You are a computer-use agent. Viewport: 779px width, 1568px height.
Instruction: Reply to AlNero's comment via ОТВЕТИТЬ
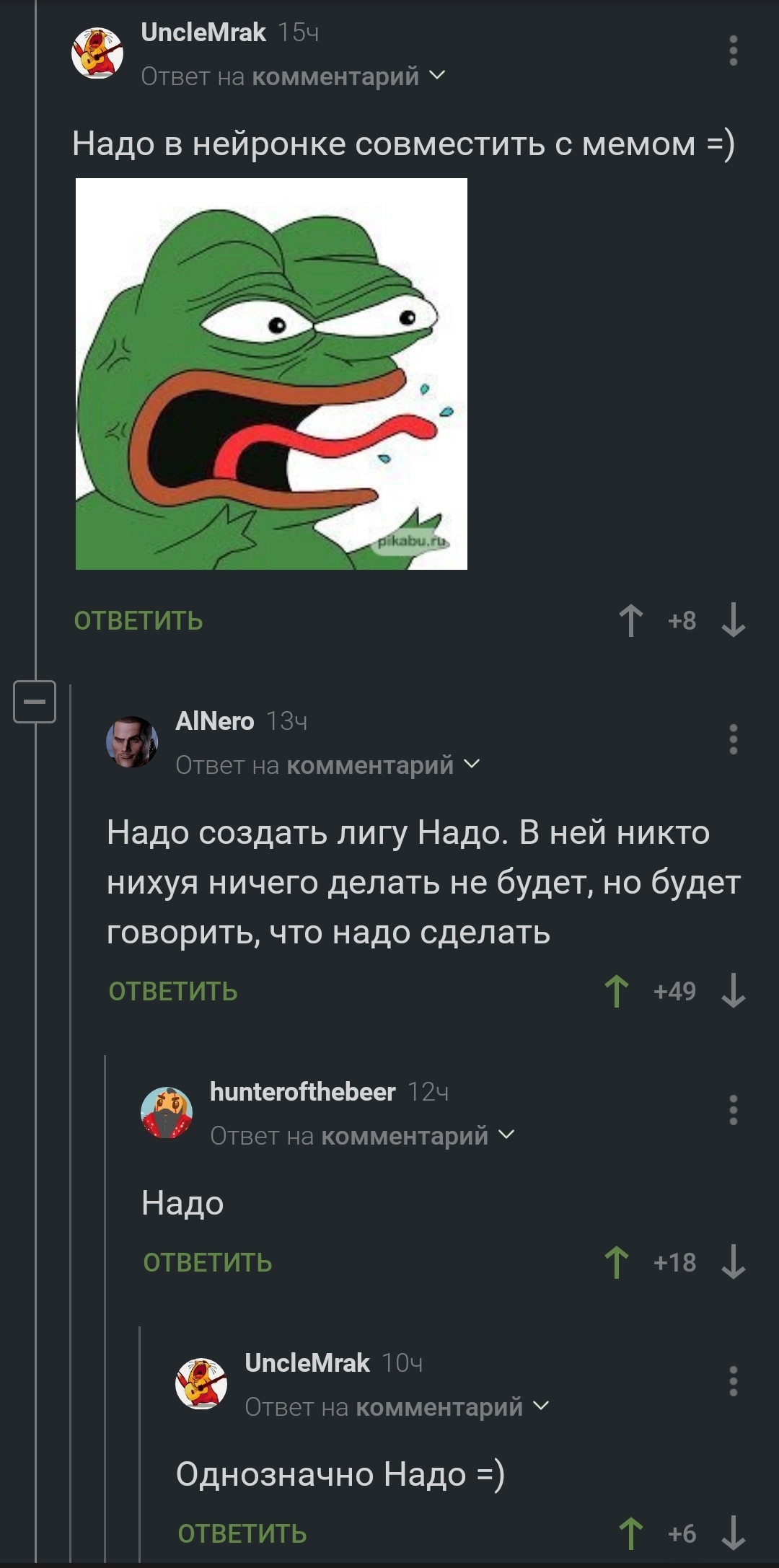click(x=173, y=992)
